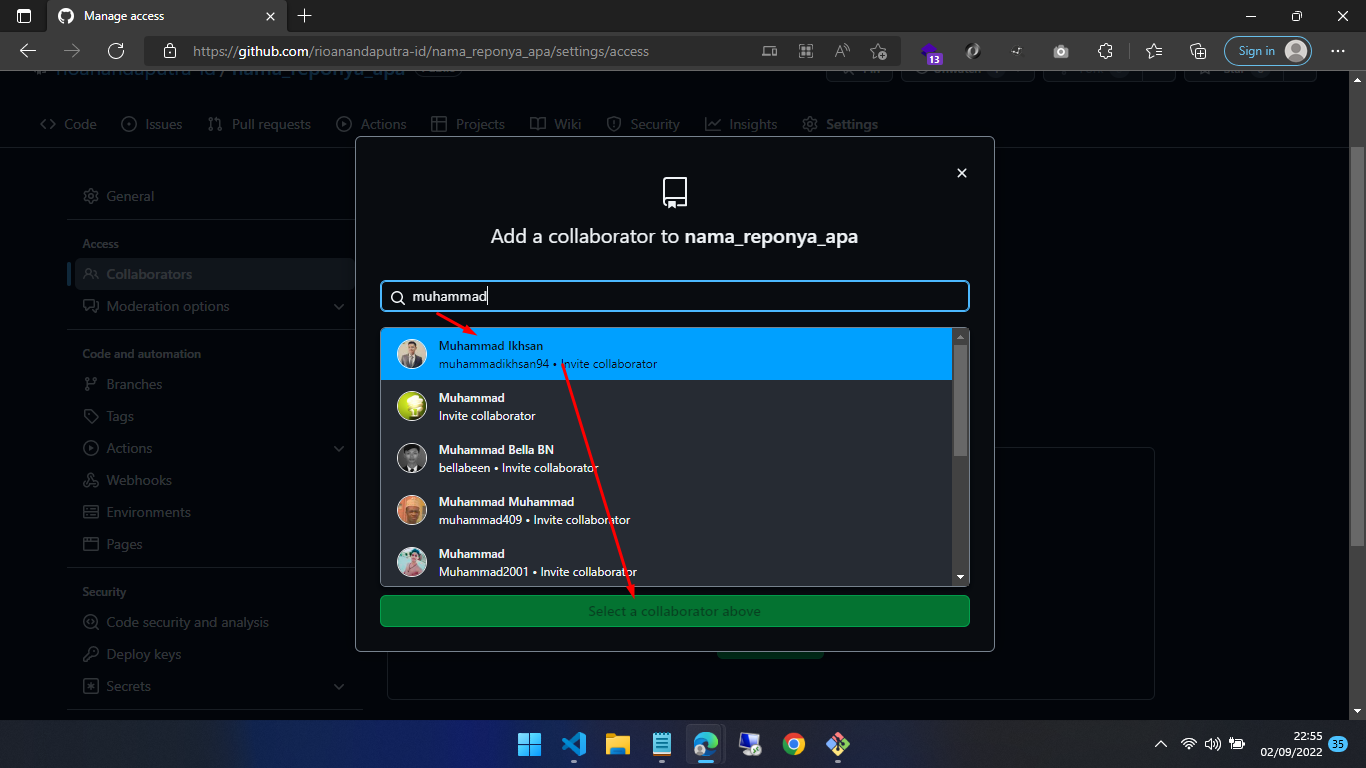Open the Projects tab

tap(468, 124)
